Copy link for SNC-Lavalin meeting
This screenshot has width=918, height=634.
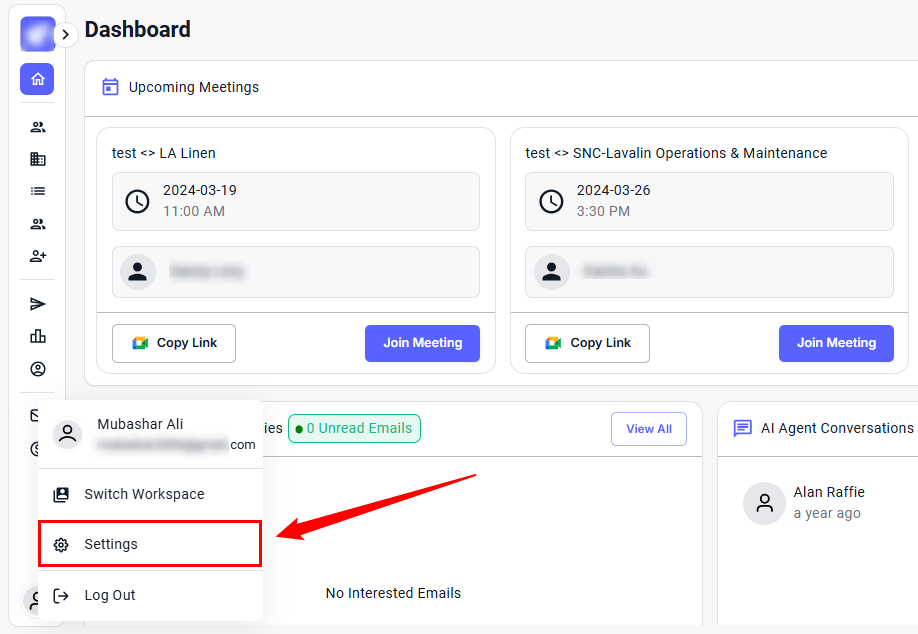pos(587,343)
